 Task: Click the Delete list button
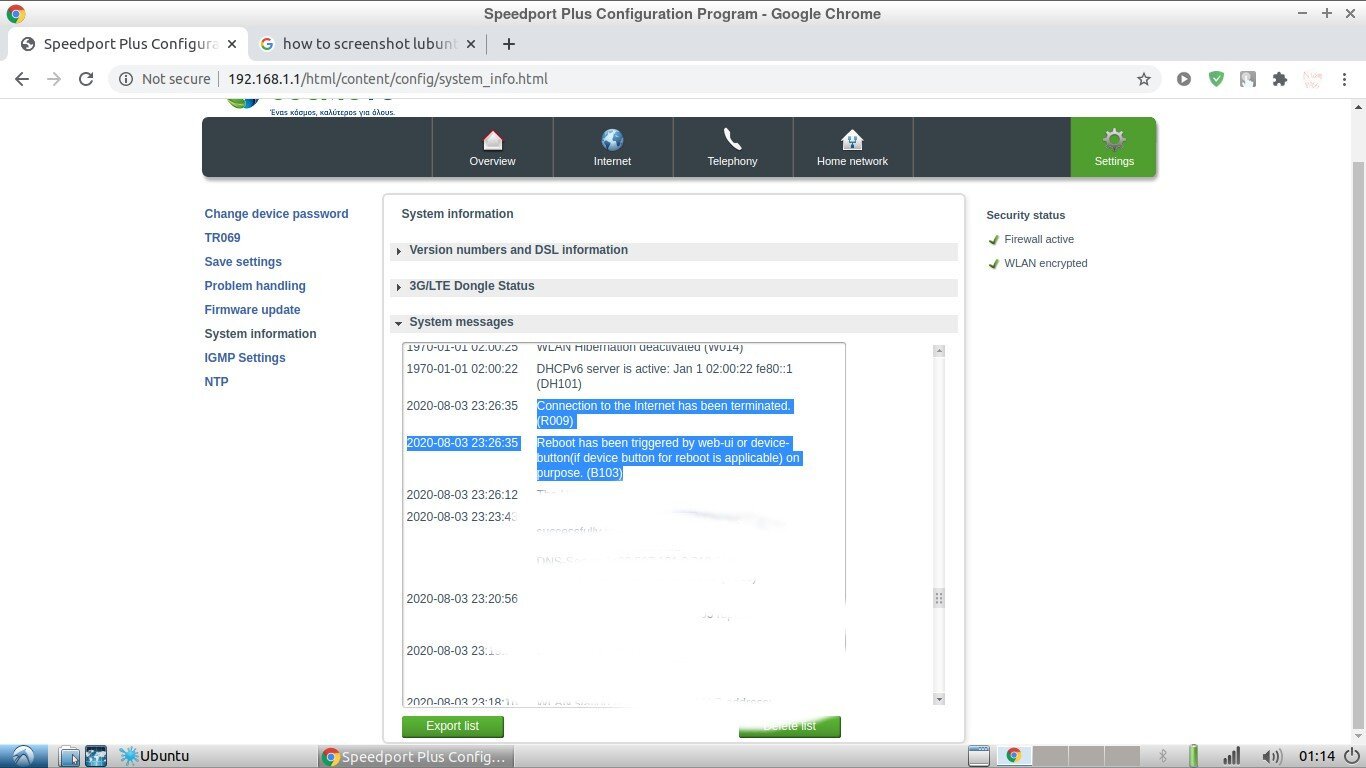[789, 726]
